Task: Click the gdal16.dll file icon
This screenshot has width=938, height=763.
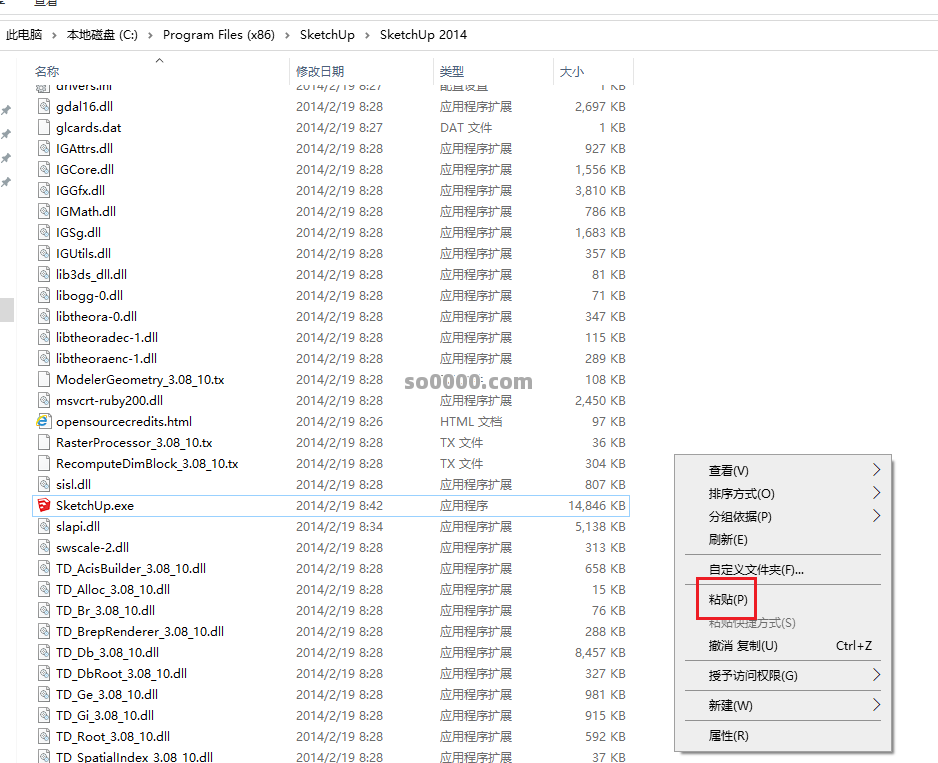Action: tap(44, 107)
